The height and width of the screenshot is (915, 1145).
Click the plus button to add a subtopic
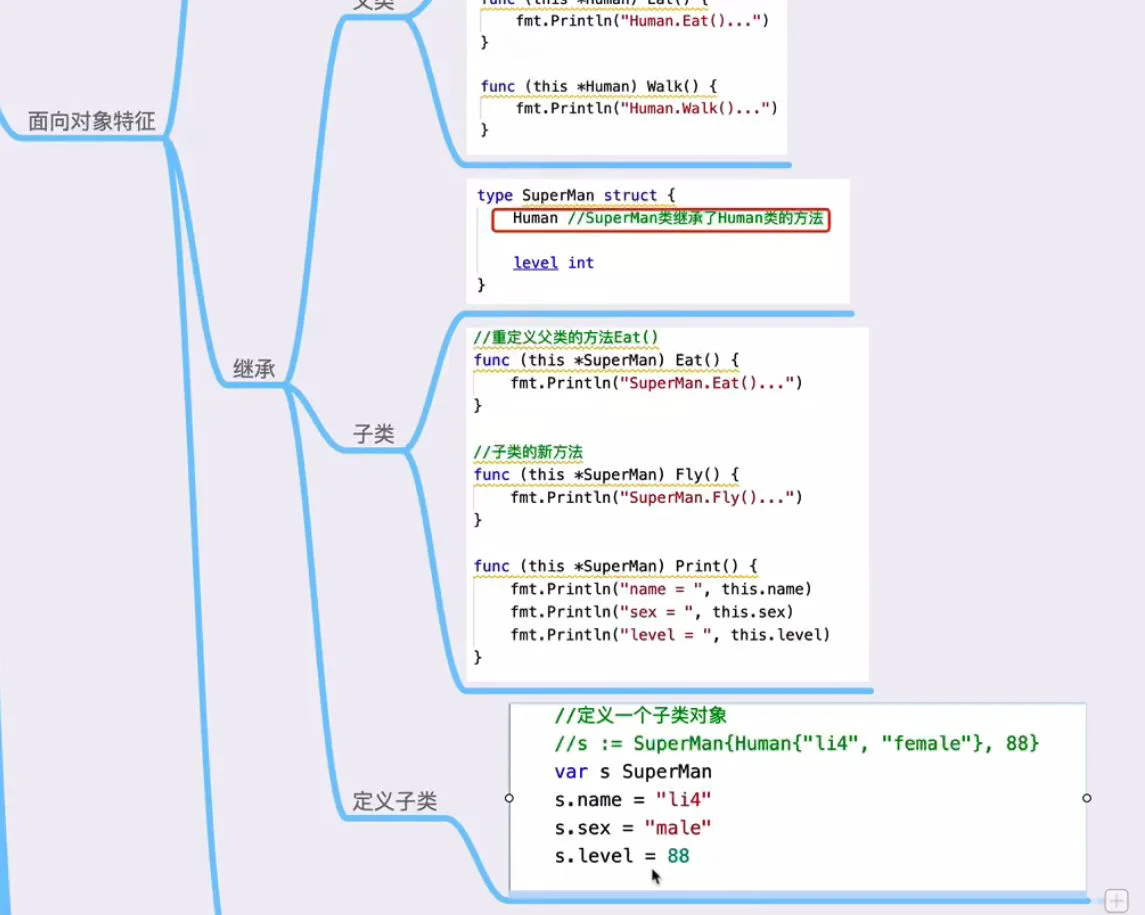[x=1117, y=899]
